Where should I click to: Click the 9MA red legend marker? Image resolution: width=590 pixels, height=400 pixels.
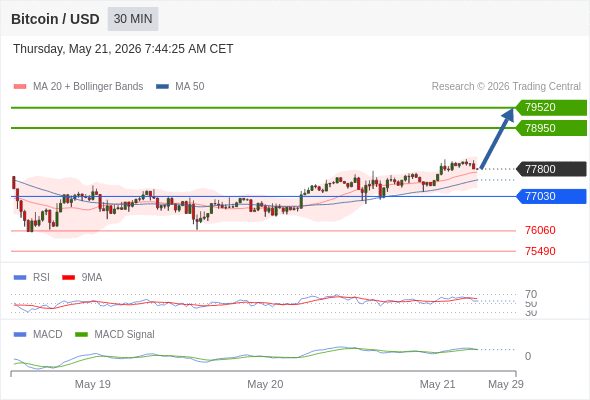68,278
